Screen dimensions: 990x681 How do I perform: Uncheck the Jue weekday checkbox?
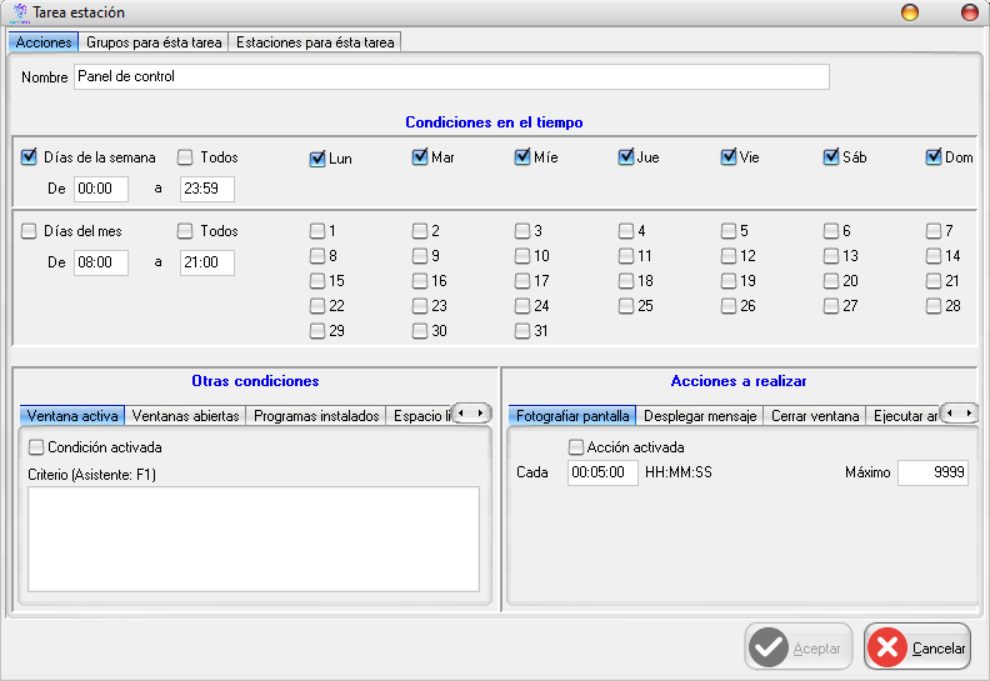(x=625, y=157)
